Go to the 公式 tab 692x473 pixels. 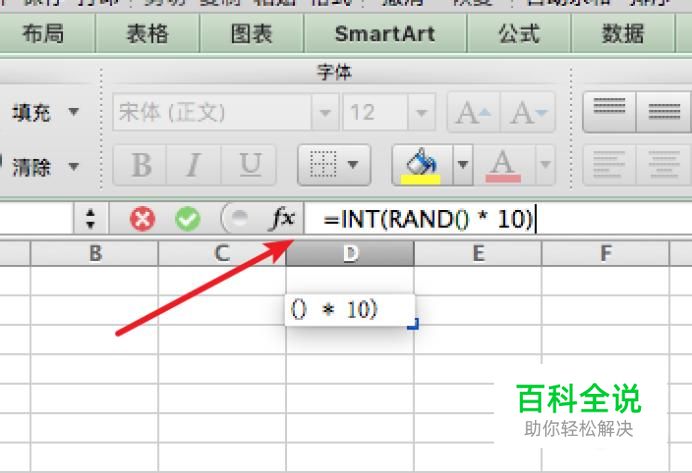519,34
